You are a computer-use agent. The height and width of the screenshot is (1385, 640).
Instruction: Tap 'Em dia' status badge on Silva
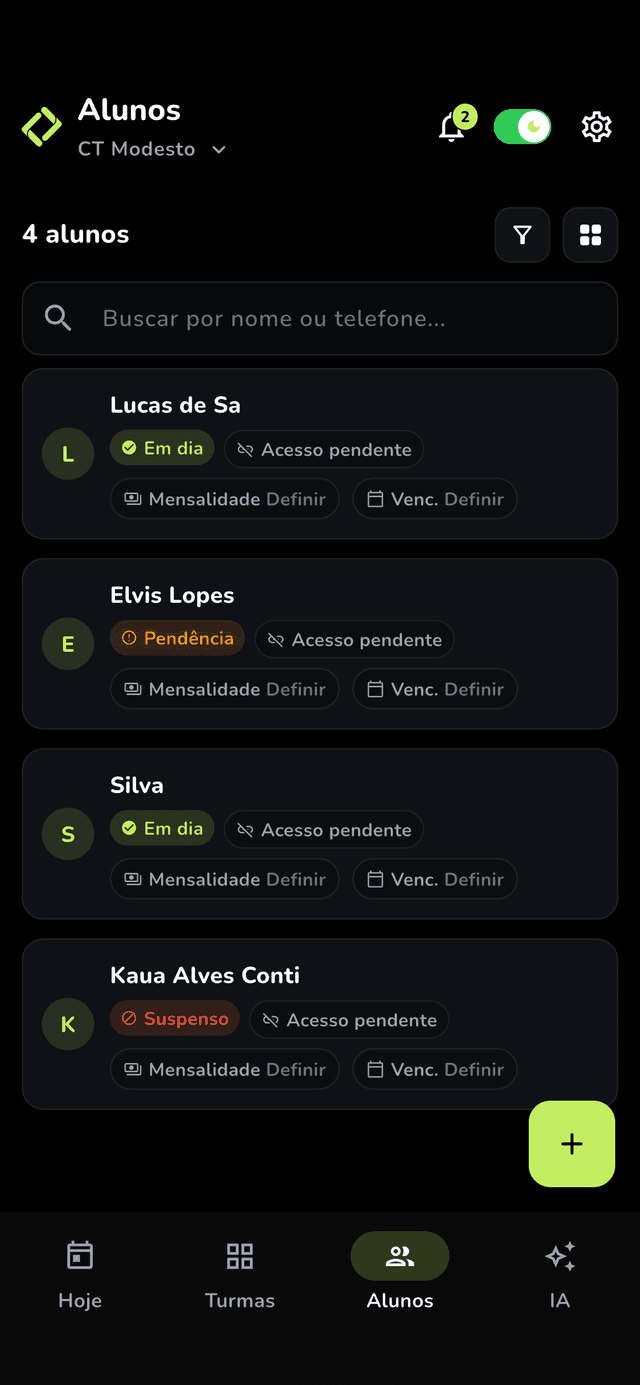coord(162,828)
